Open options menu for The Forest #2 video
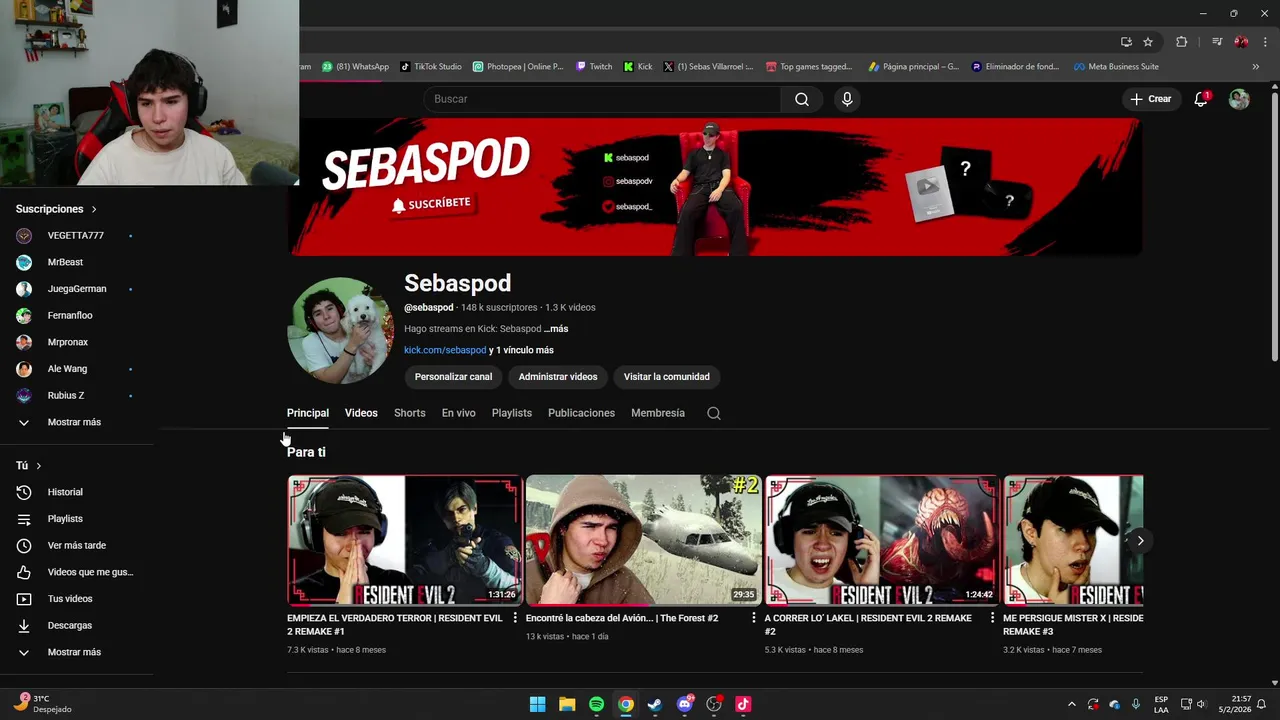The width and height of the screenshot is (1280, 720). coord(754,618)
